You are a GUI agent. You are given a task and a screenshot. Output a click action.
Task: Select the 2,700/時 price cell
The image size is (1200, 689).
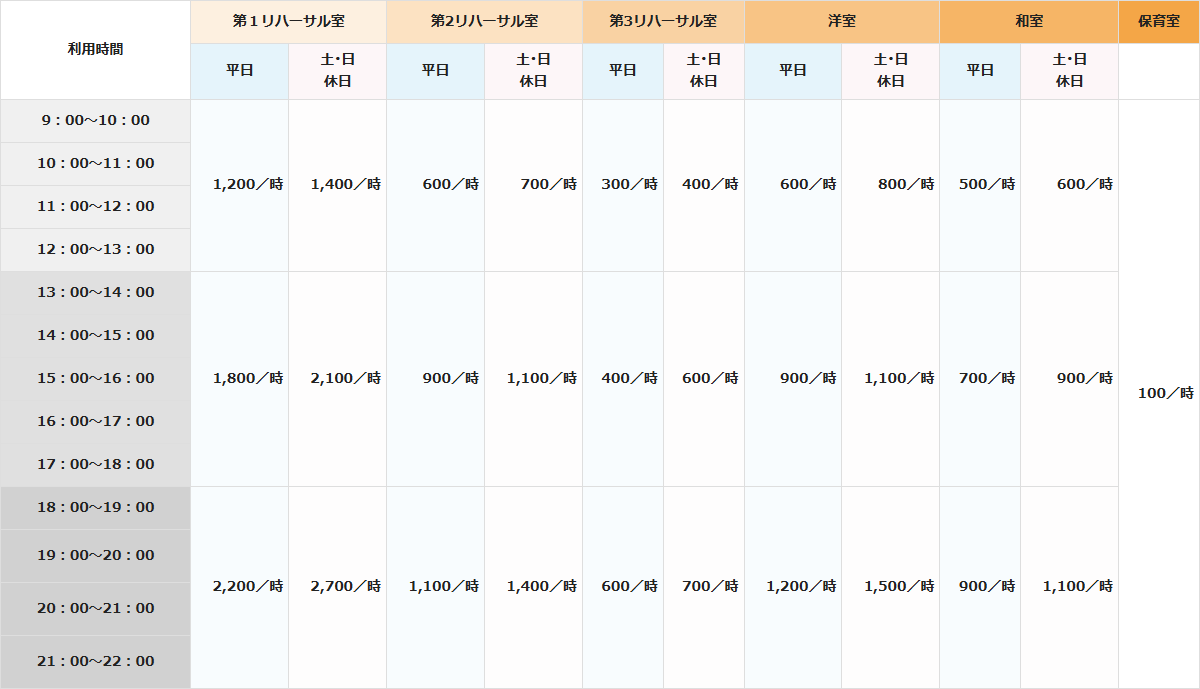[x=345, y=586]
